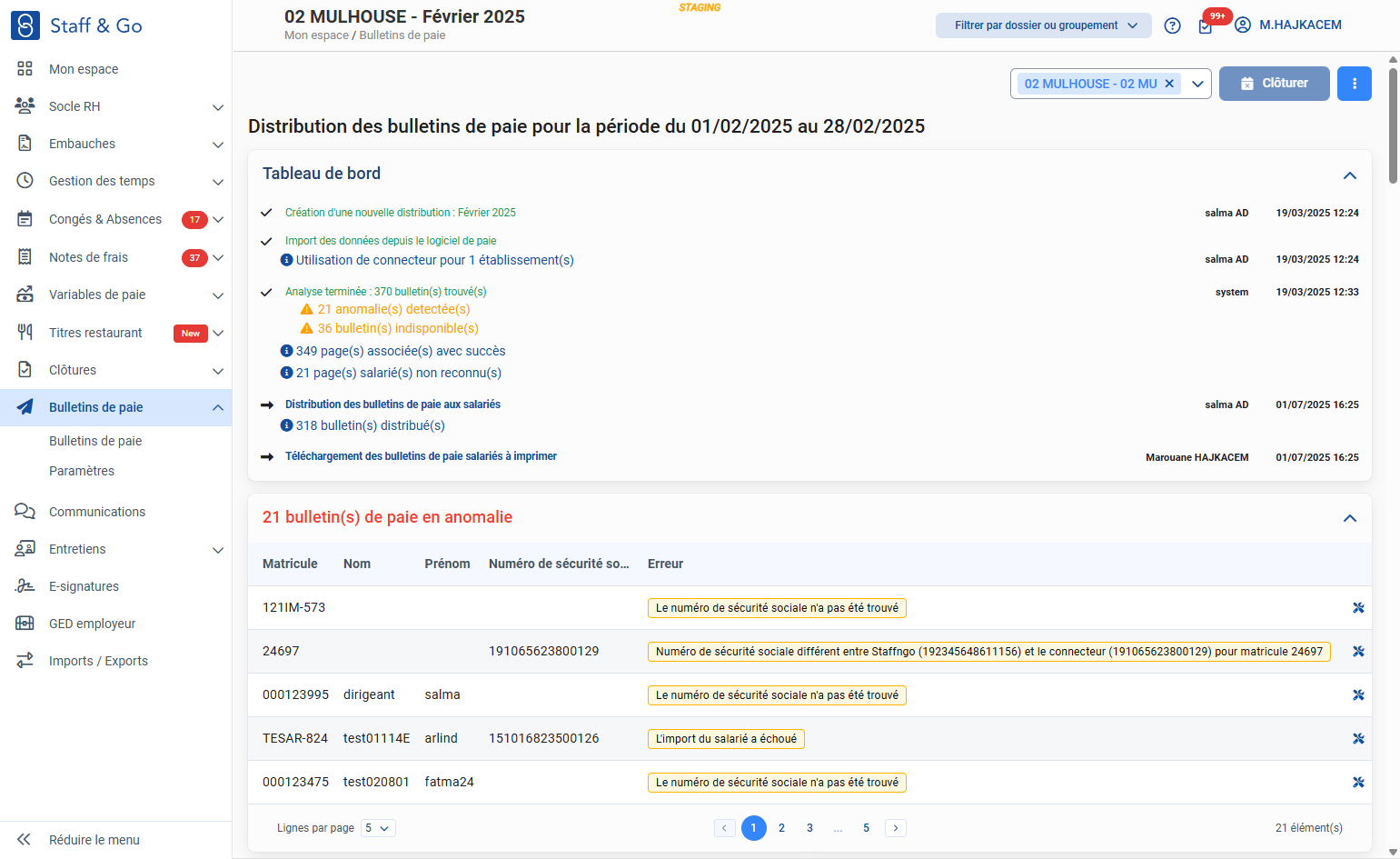The width and height of the screenshot is (1400, 859).
Task: Open the help question mark icon
Action: [1172, 25]
